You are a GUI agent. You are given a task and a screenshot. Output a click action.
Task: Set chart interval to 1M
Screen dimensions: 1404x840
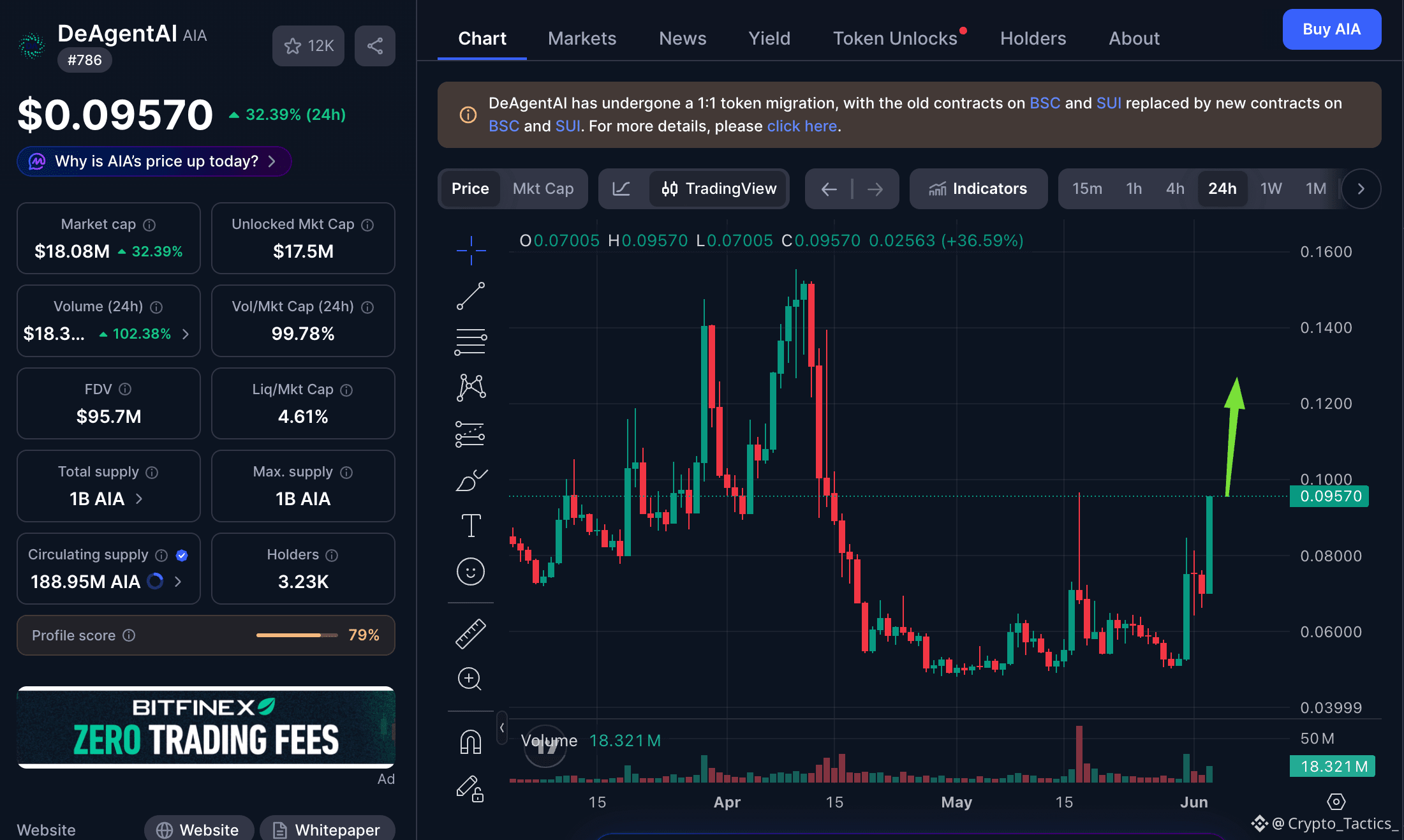coord(1315,189)
